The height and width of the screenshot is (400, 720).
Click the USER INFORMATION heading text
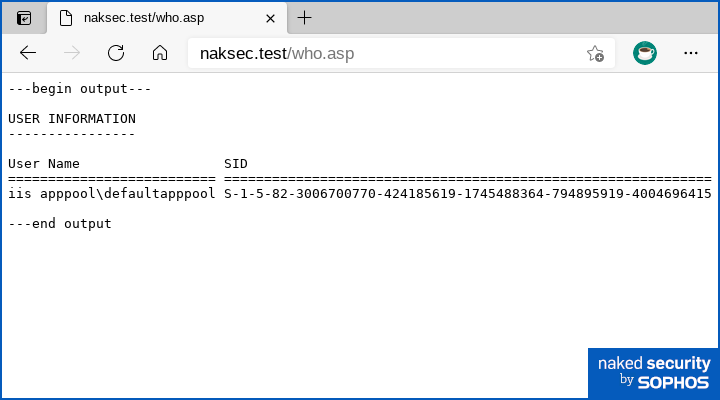[x=72, y=119]
